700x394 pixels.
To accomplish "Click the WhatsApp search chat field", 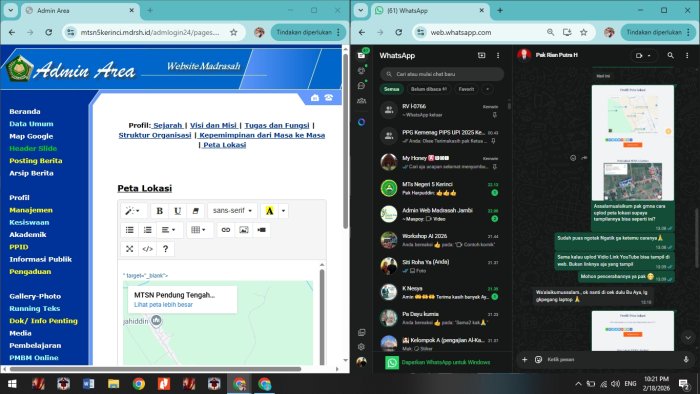I will [x=442, y=74].
